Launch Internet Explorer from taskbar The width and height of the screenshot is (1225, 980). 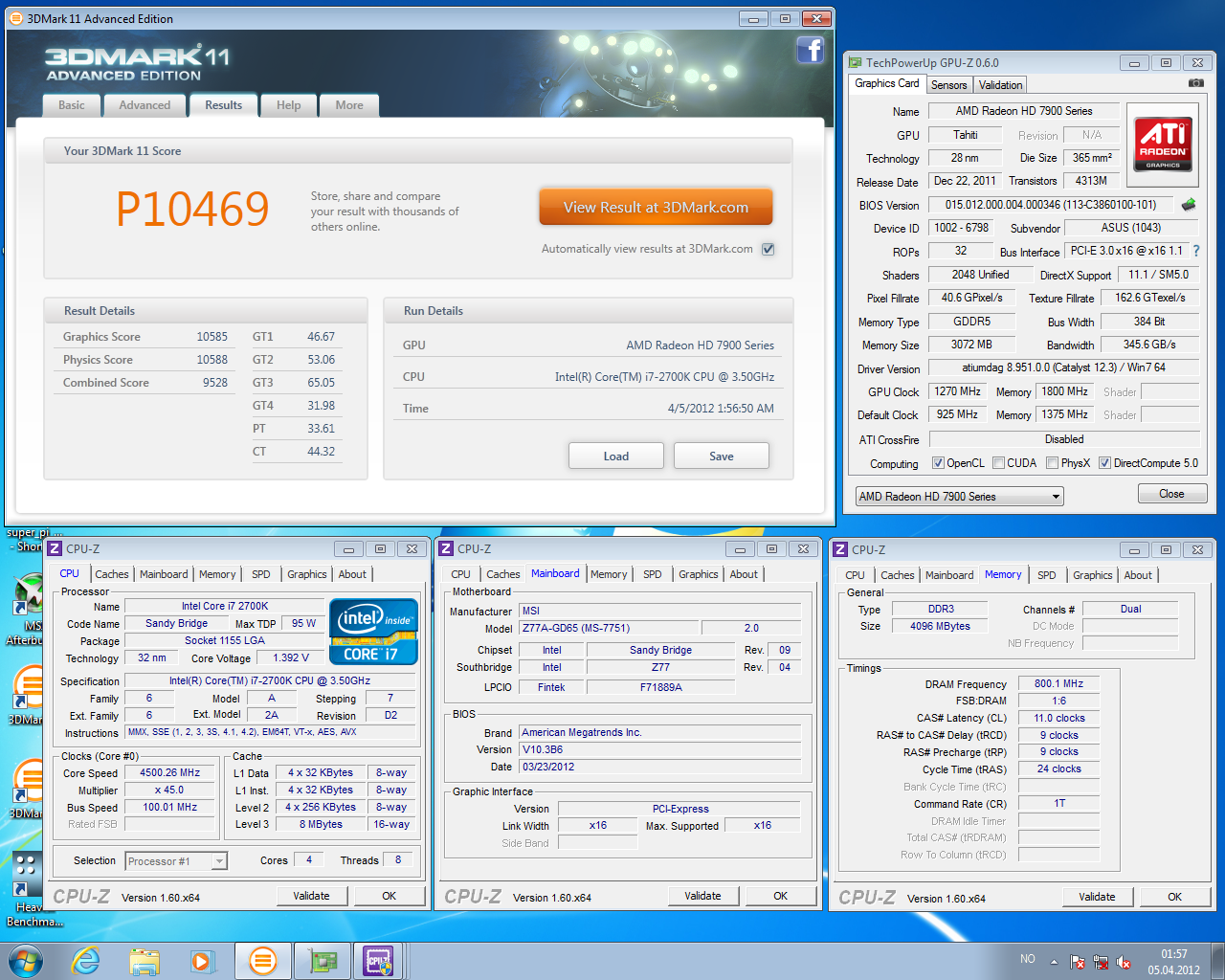pos(86,961)
